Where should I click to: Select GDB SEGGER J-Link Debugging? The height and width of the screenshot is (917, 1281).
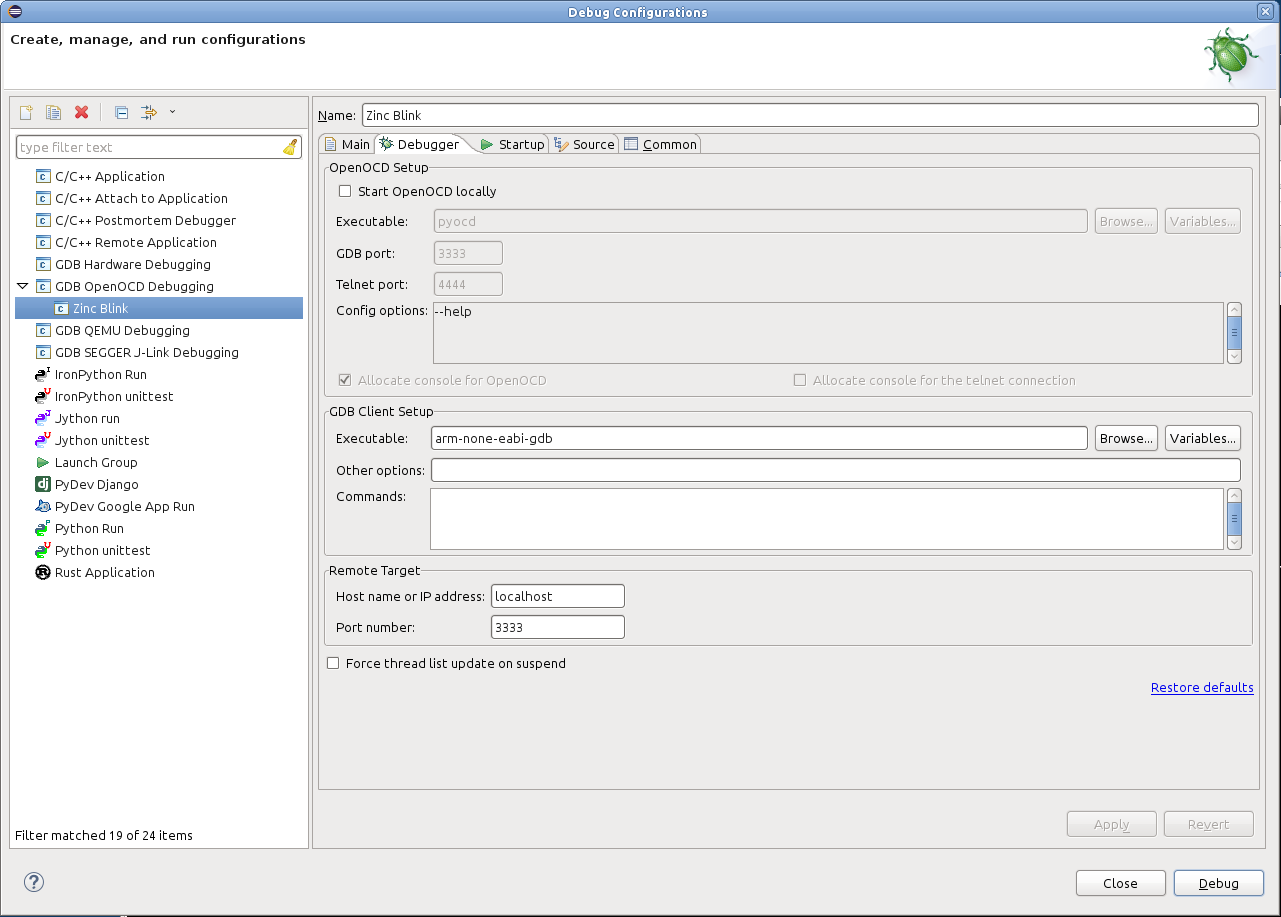pyautogui.click(x=147, y=352)
